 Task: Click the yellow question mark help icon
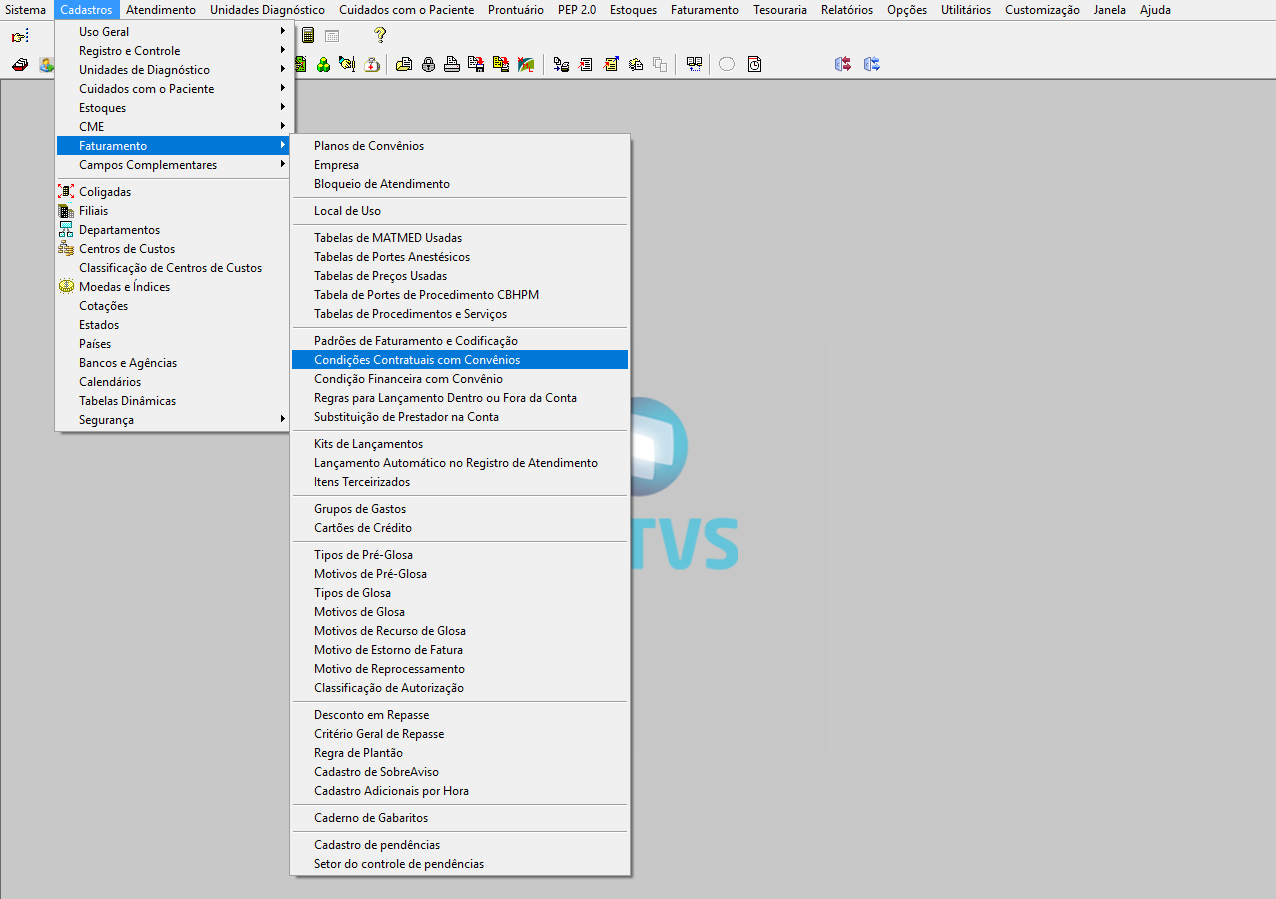coord(380,35)
